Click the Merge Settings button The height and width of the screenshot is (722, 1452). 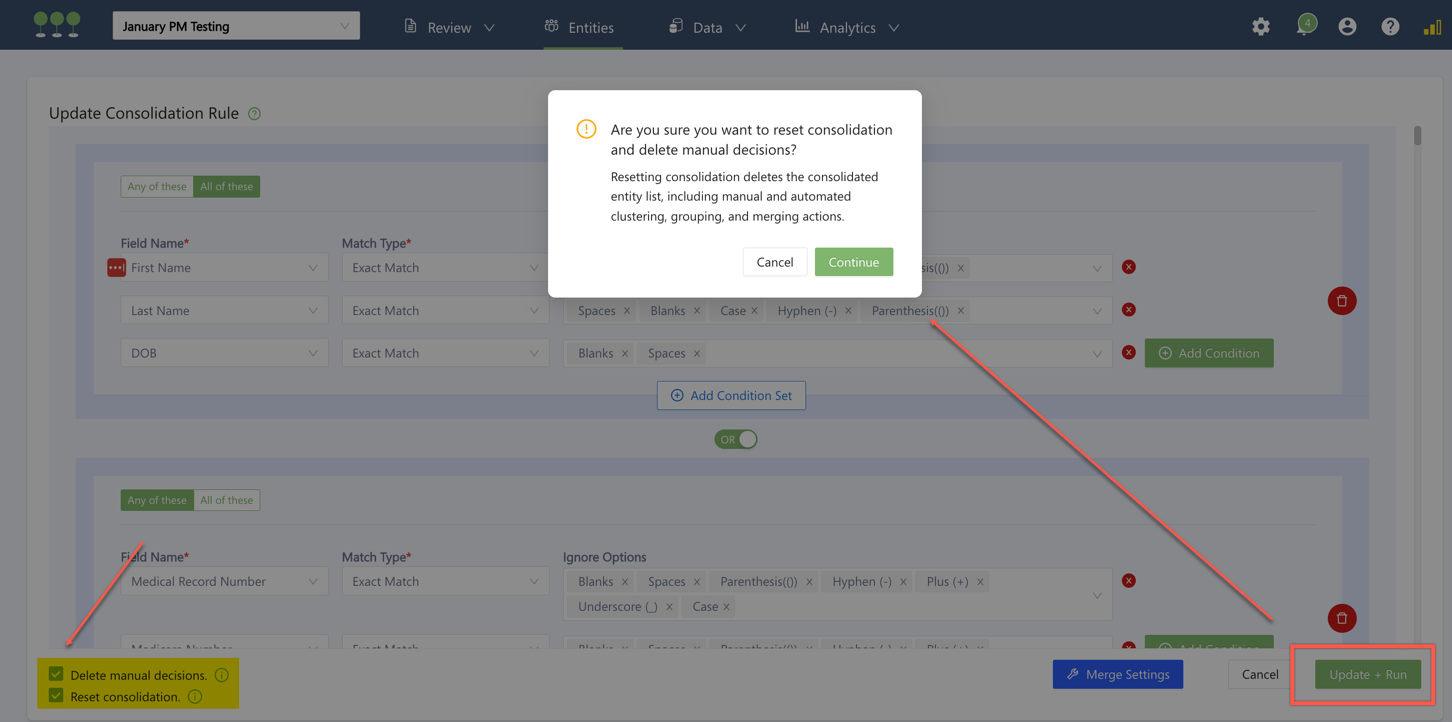(x=1117, y=675)
